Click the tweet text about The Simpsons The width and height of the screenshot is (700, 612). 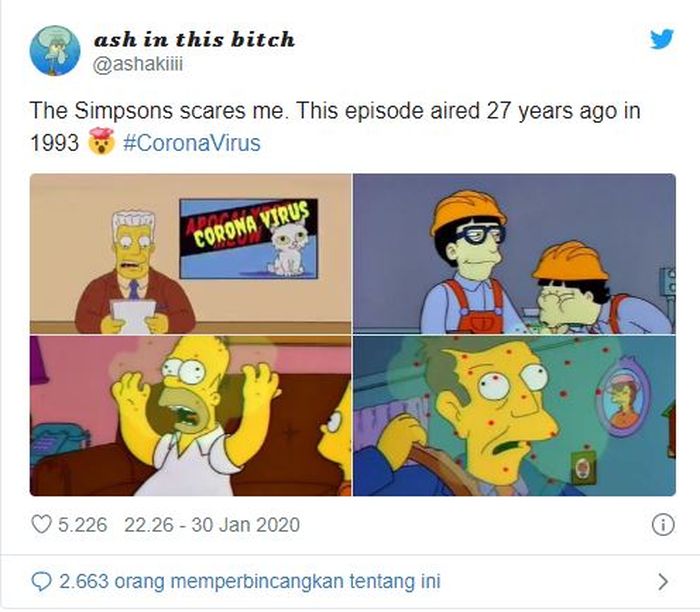[x=335, y=127]
